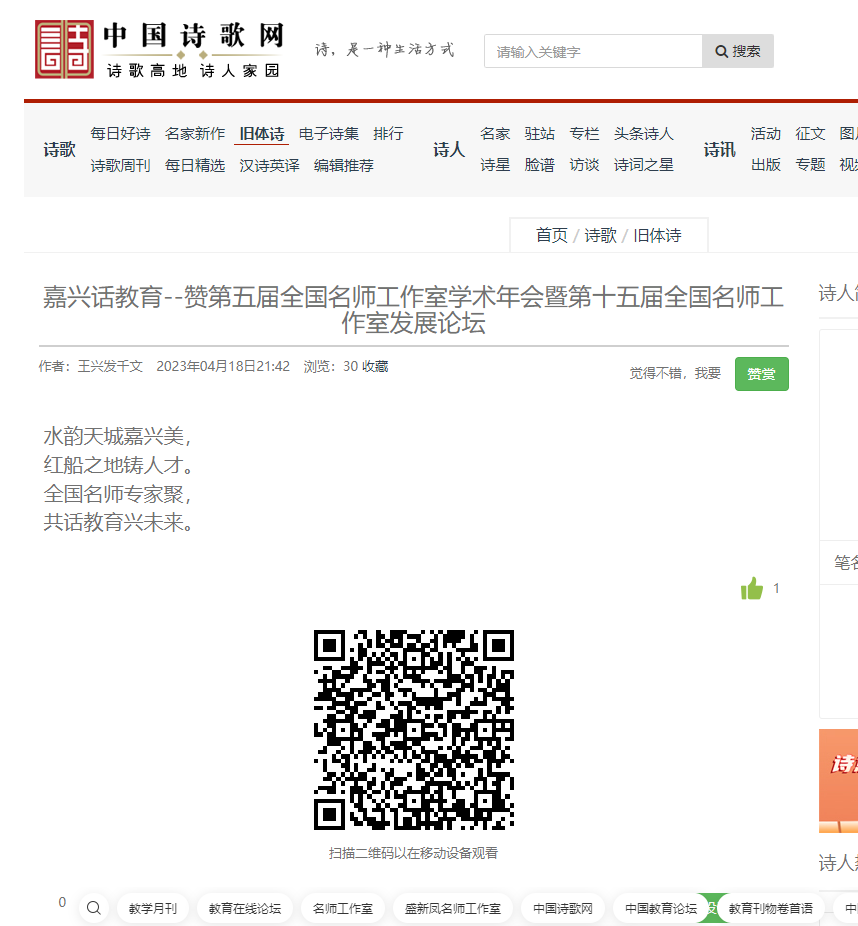
Task: Click the comment count number zero
Action: tap(62, 901)
